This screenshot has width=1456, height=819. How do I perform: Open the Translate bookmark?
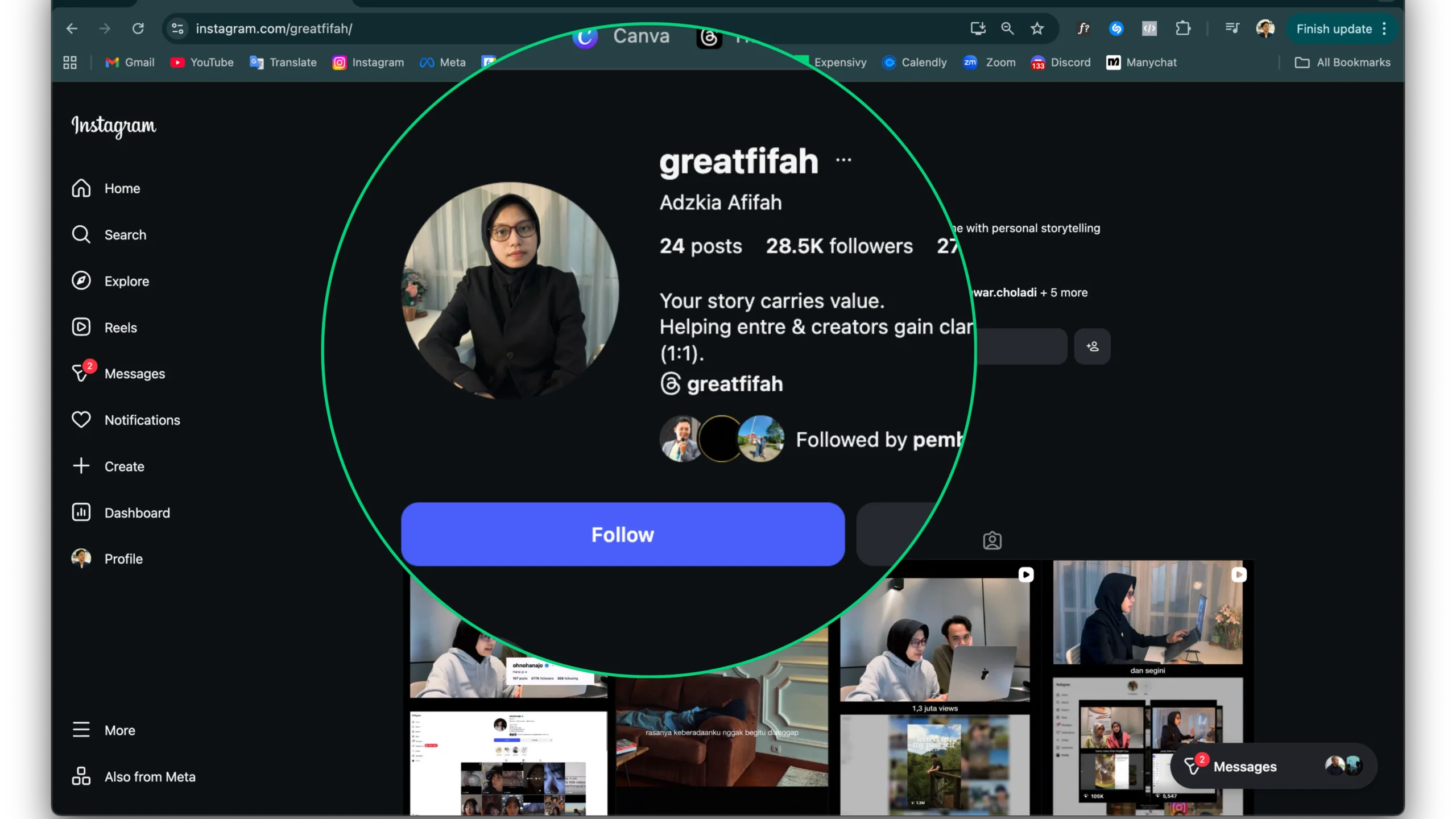[283, 63]
